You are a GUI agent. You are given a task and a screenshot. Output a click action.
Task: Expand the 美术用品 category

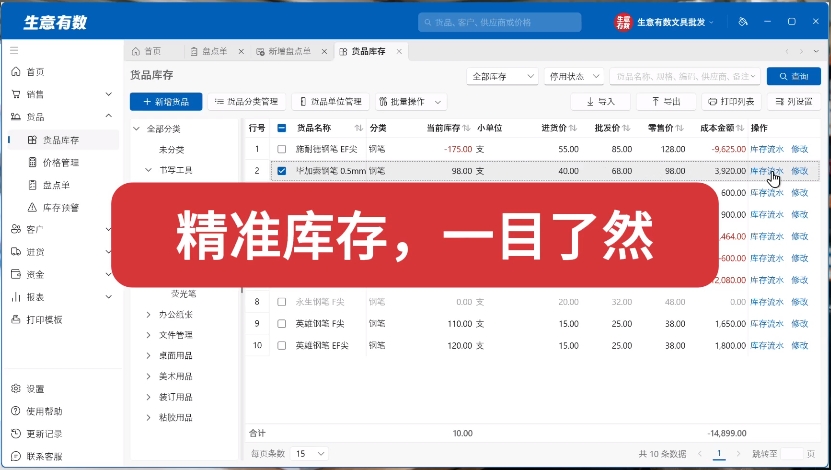tap(148, 376)
